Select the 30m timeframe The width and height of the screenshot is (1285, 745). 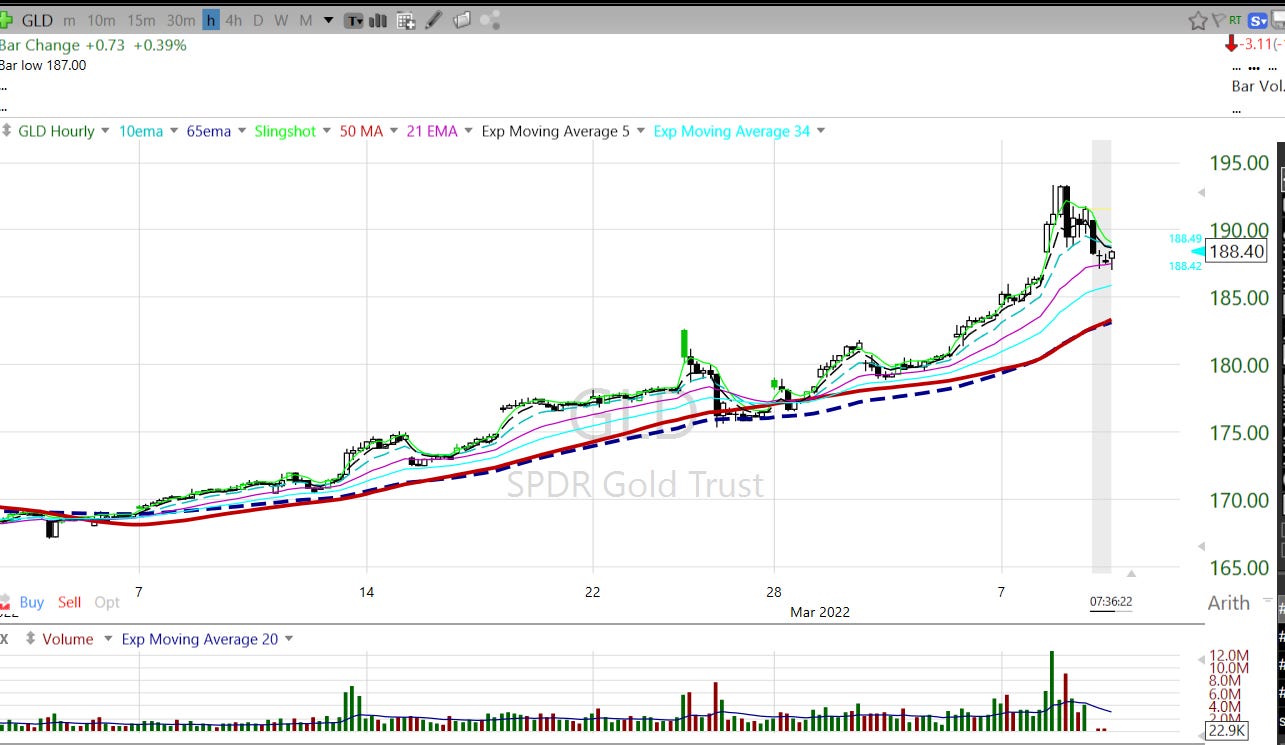click(180, 20)
